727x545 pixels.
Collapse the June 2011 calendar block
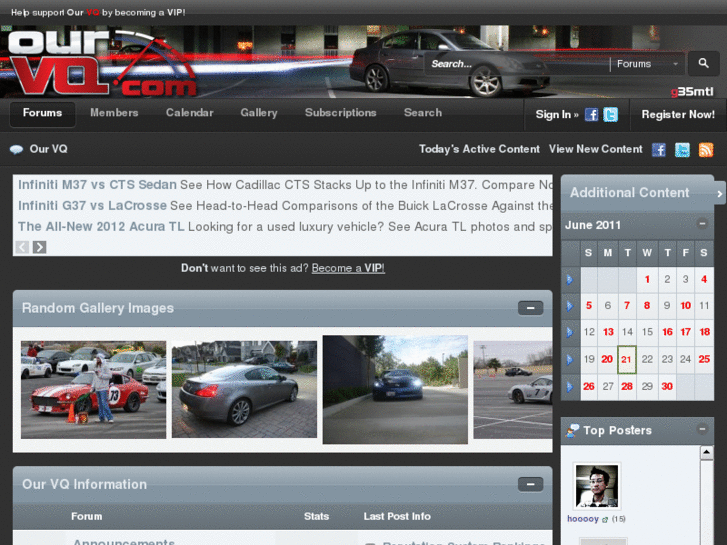click(x=702, y=224)
